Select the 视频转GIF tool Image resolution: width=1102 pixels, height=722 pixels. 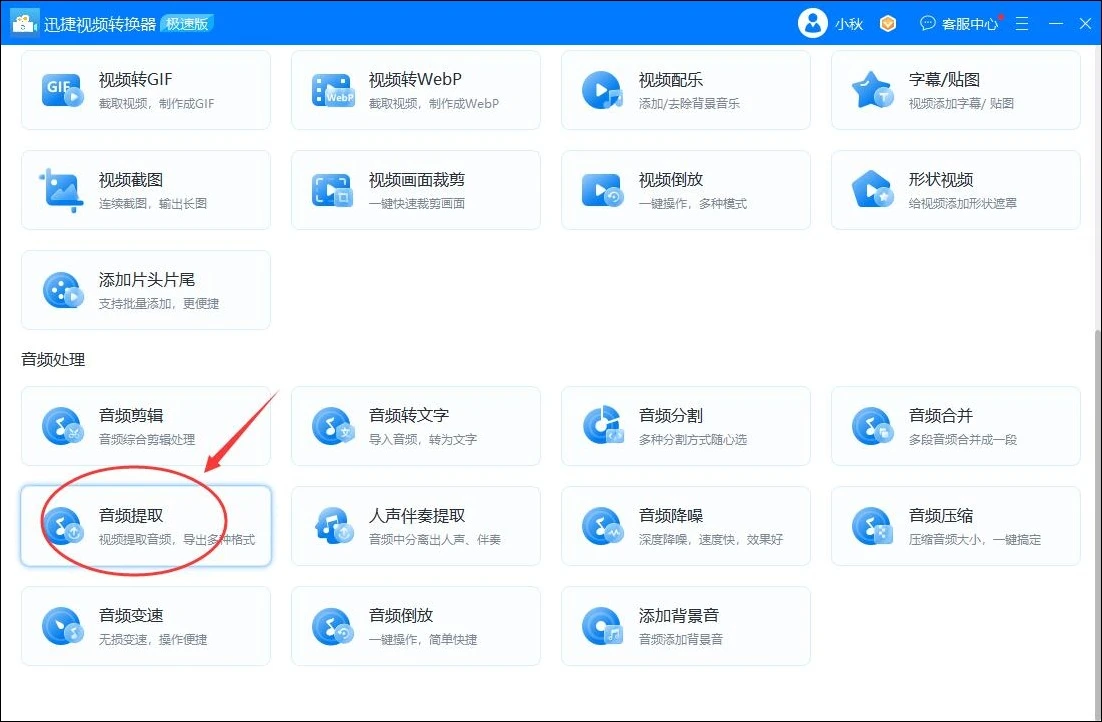click(145, 90)
